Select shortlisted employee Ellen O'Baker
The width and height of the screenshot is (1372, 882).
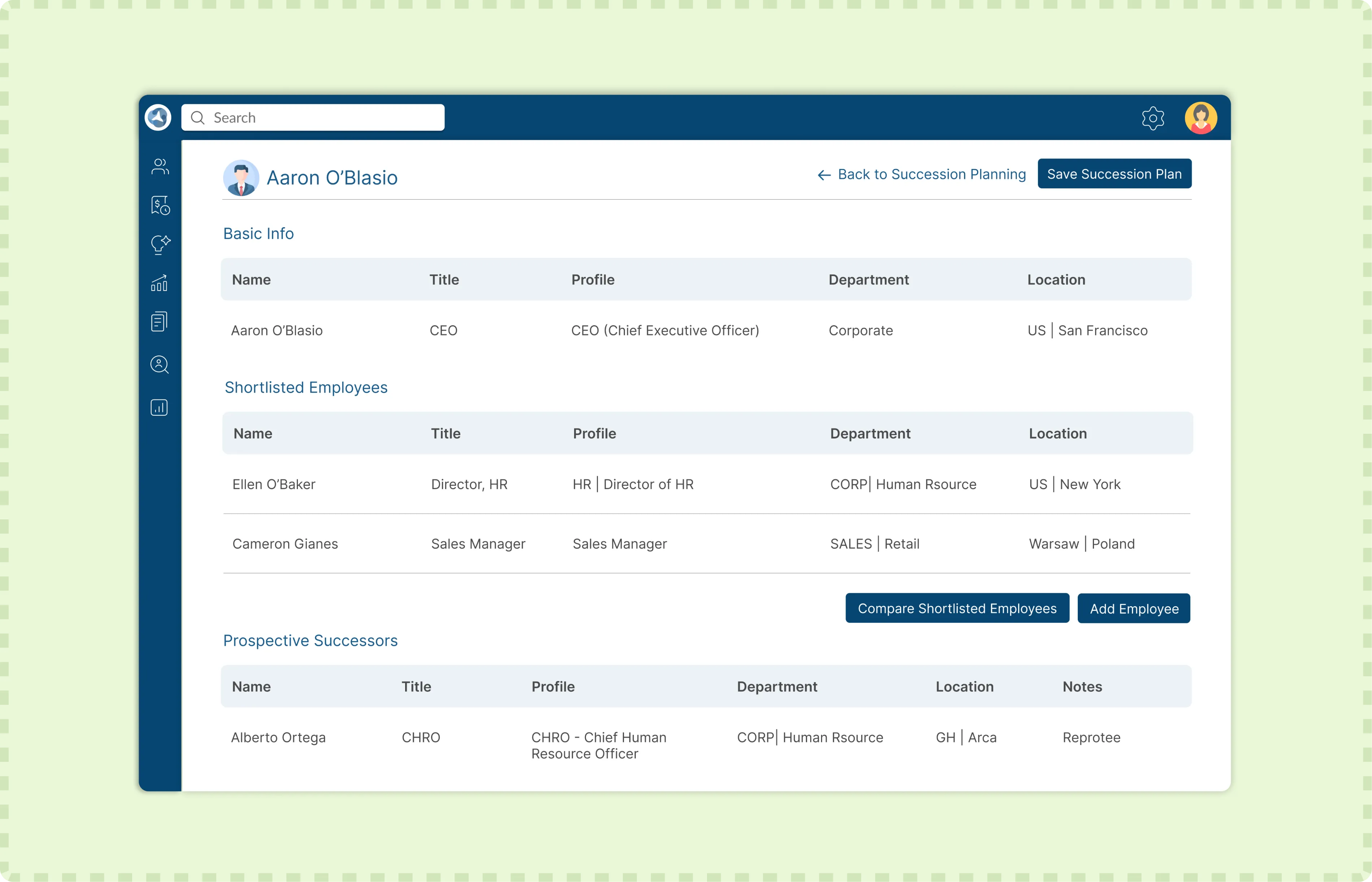[x=274, y=484]
